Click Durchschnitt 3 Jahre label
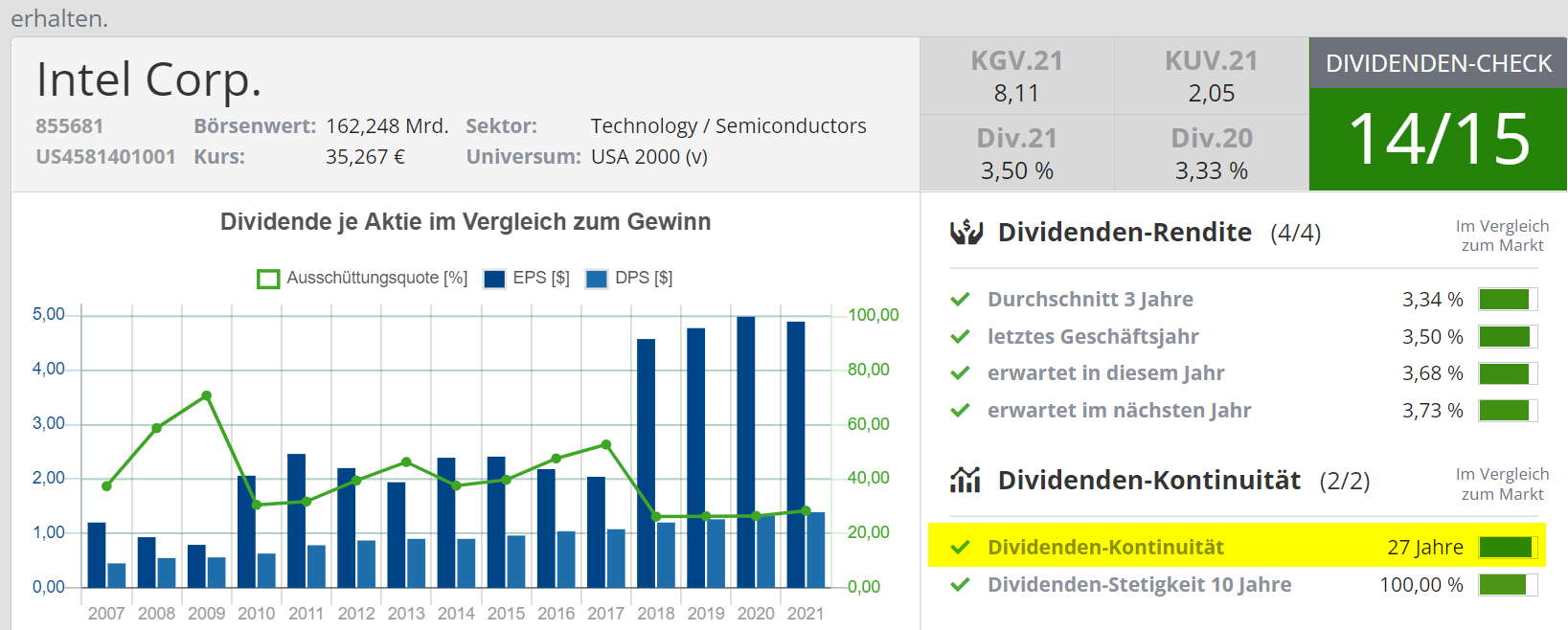The height and width of the screenshot is (630, 1568). pyautogui.click(x=1090, y=300)
